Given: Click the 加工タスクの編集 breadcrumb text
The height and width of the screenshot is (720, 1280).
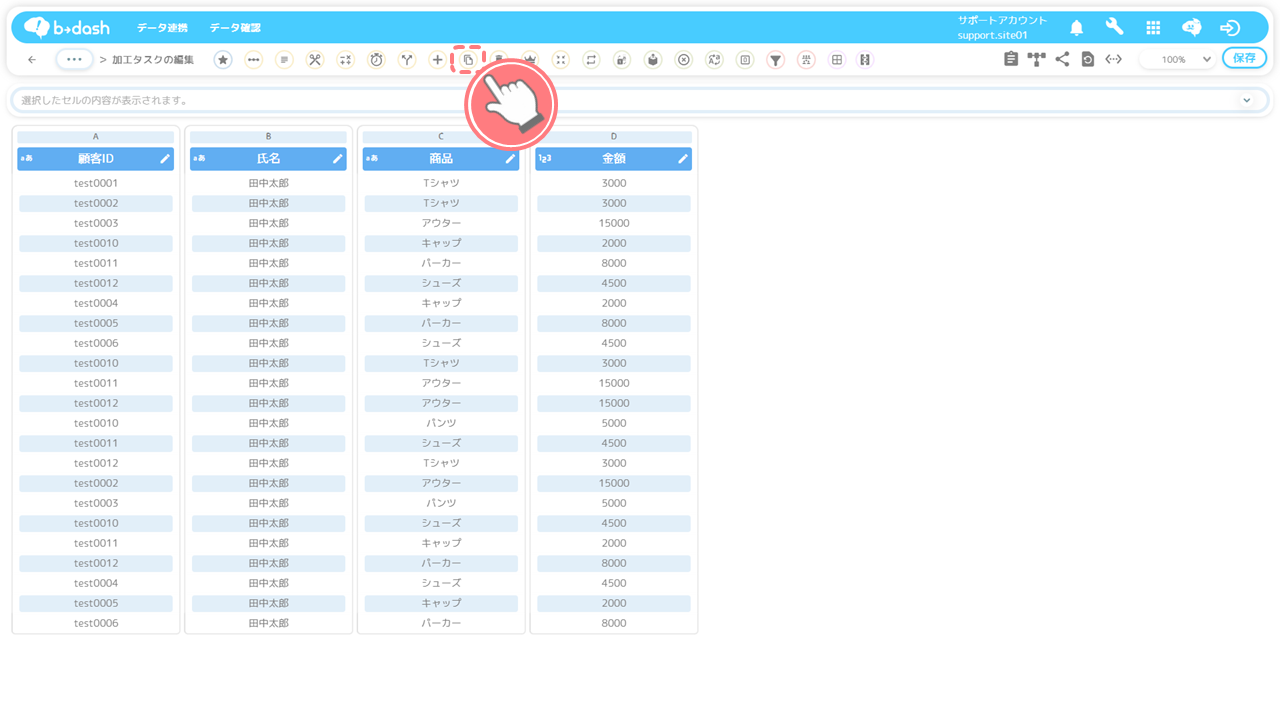Looking at the screenshot, I should click(153, 60).
